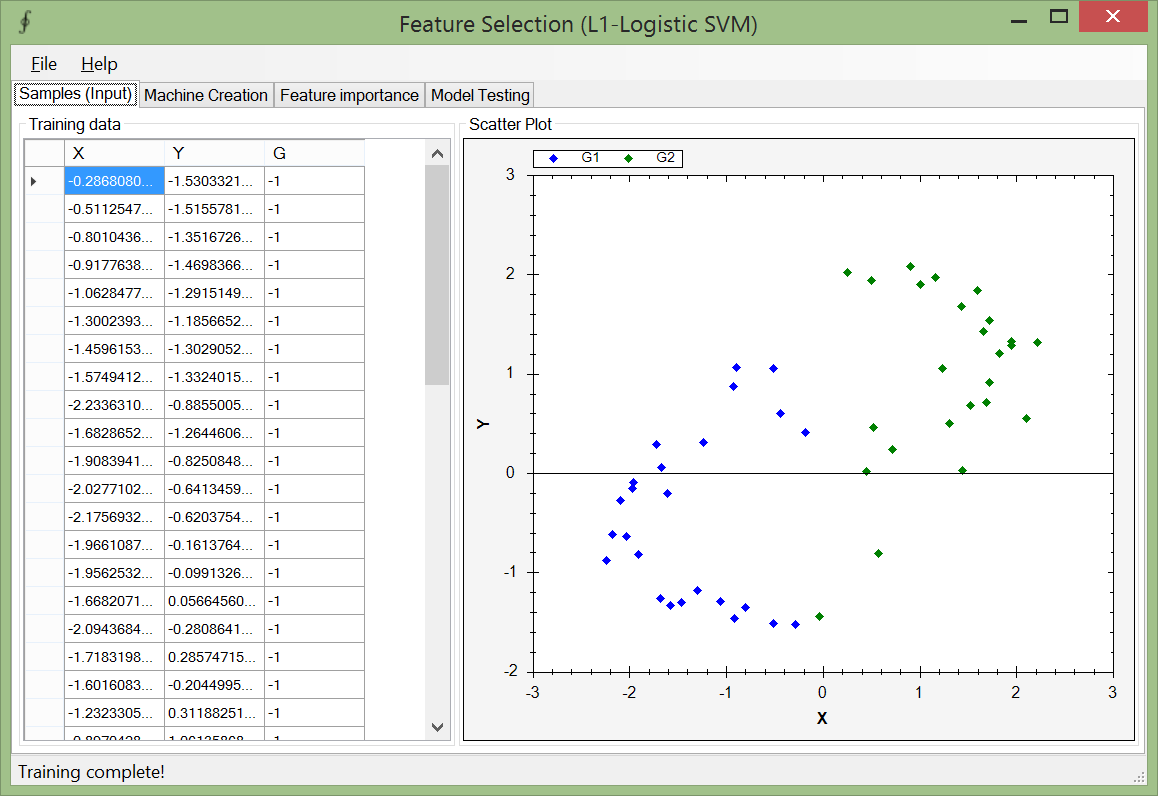Open the Help menu
This screenshot has height=796, width=1158.
click(99, 64)
